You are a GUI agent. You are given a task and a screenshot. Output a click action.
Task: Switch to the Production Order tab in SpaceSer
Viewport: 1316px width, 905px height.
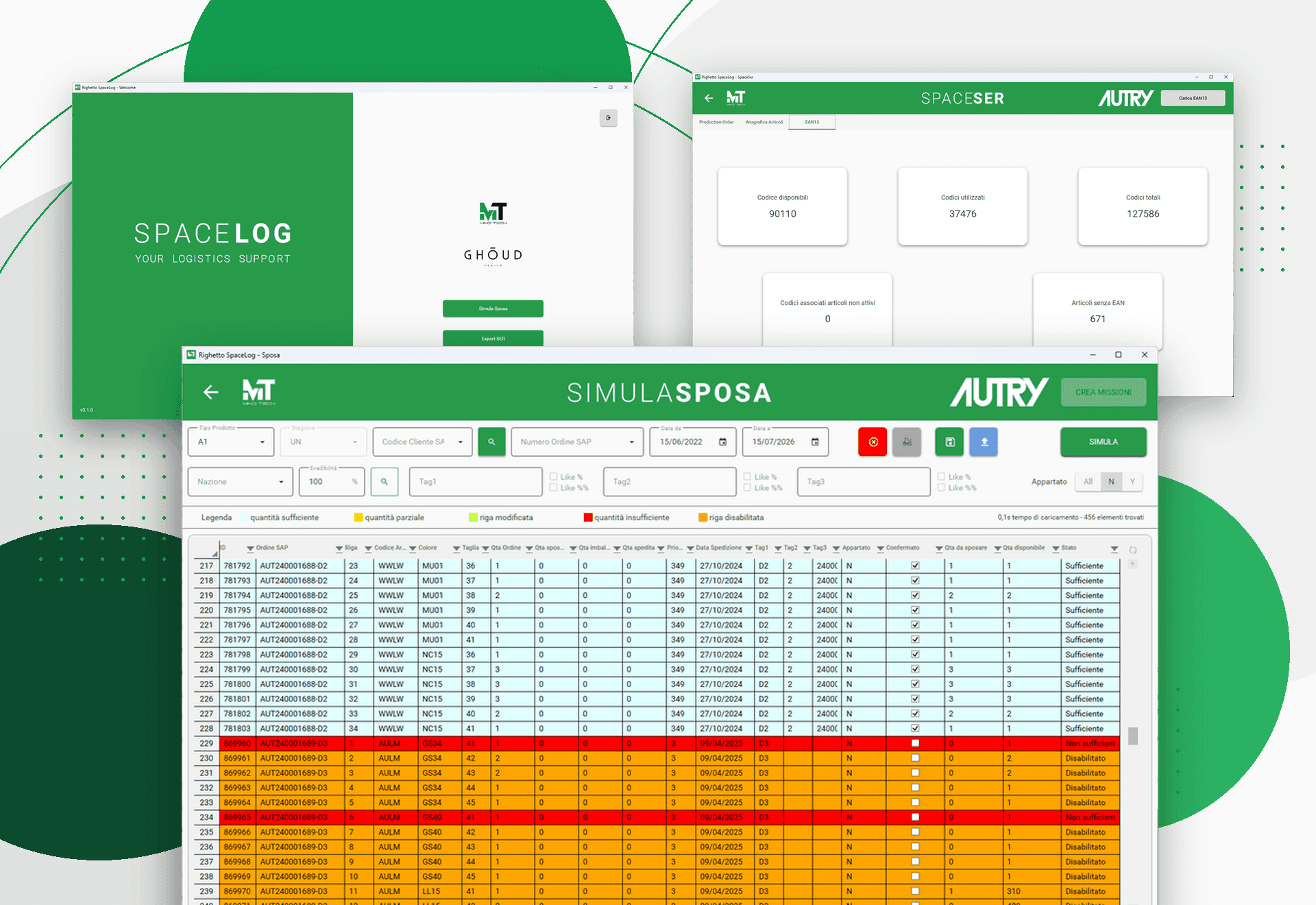(x=716, y=122)
